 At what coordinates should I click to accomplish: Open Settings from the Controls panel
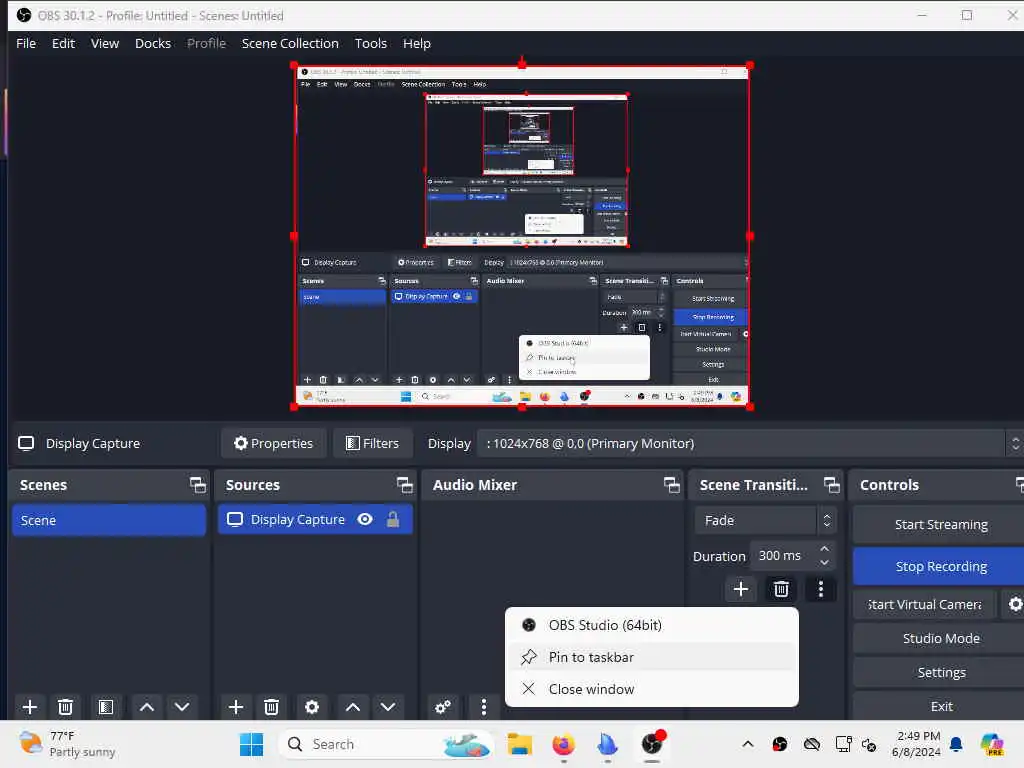[x=940, y=673]
